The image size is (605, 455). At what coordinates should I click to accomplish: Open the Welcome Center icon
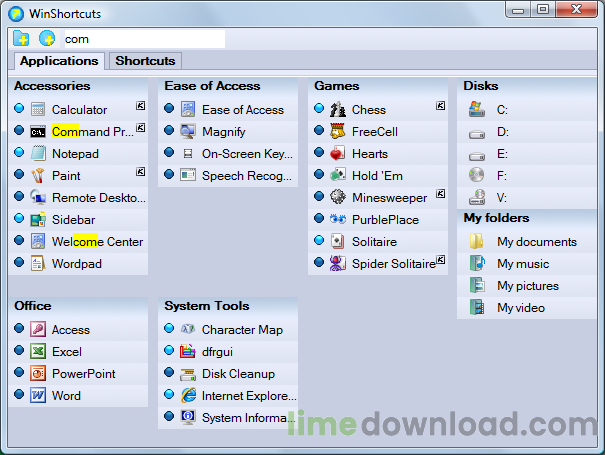[x=38, y=242]
